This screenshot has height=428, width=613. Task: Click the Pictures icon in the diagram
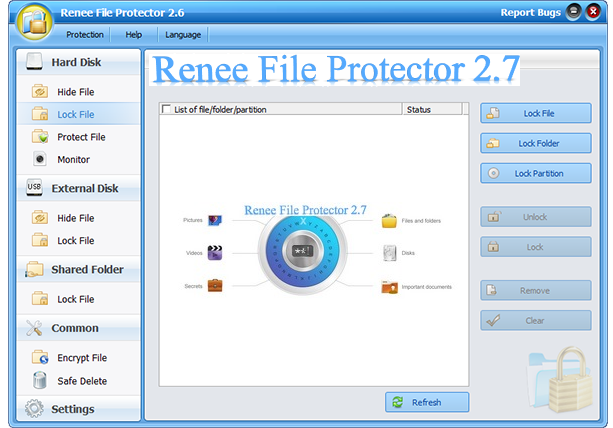(x=215, y=220)
